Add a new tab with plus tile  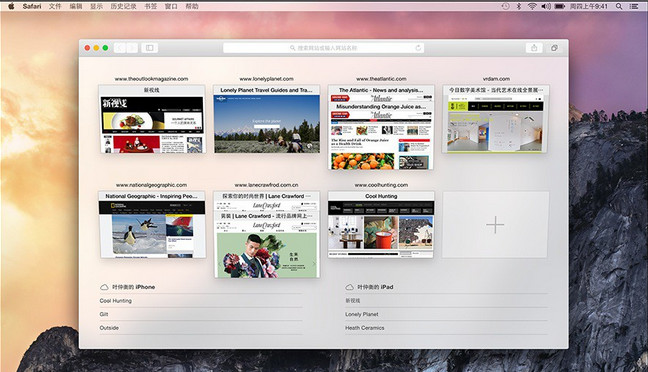[x=496, y=225]
